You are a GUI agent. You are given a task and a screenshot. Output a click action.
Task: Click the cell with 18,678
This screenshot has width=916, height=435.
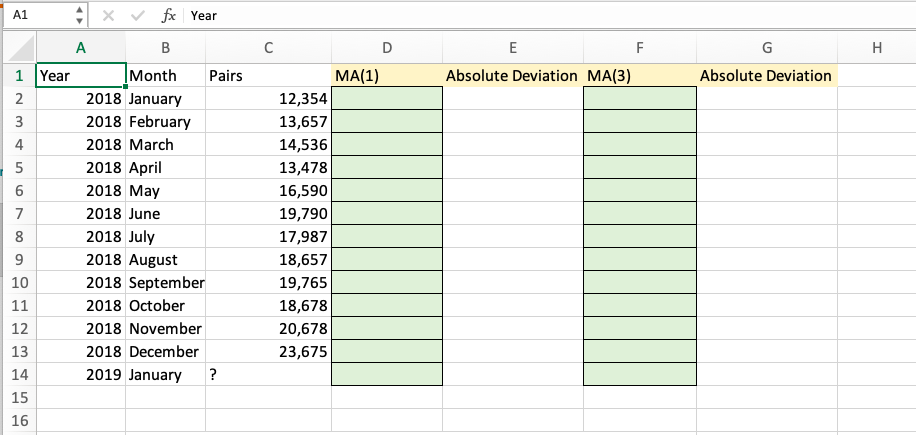tap(268, 305)
